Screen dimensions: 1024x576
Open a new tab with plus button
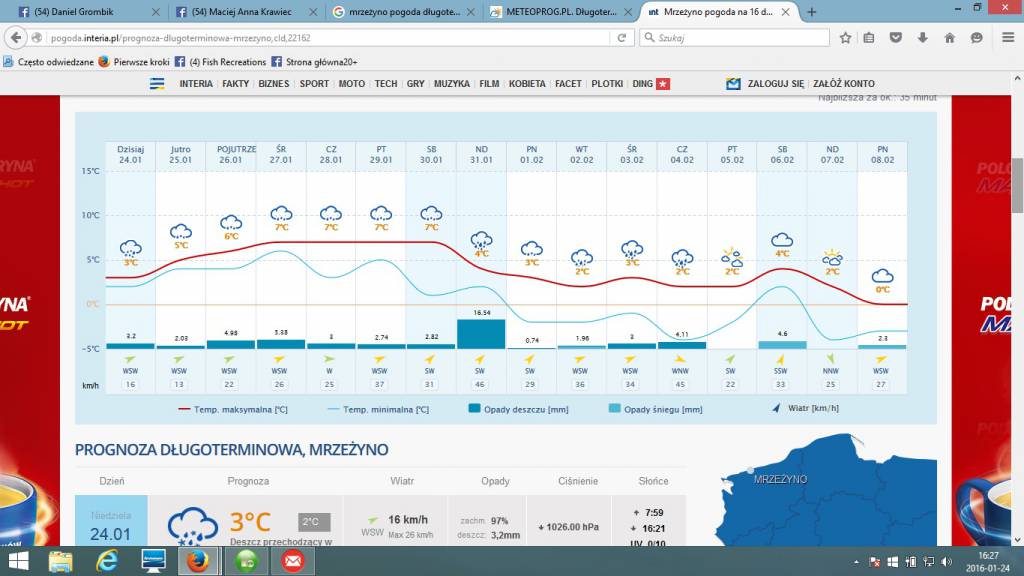(812, 12)
